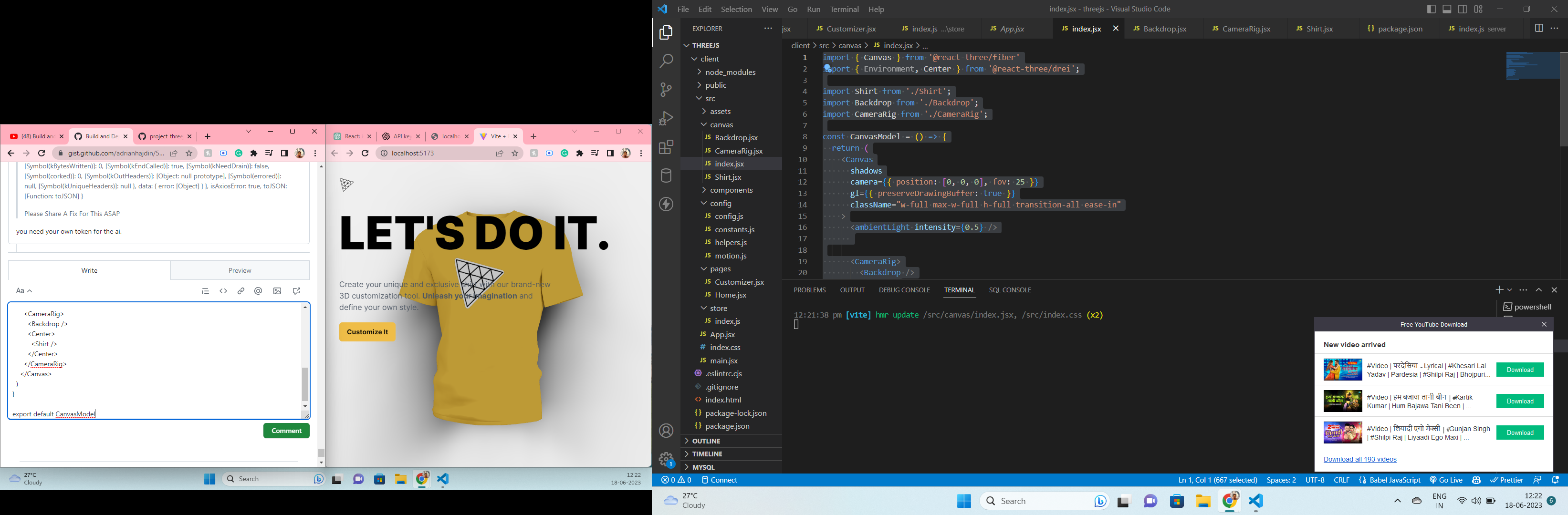
Task: Click the Go Live status bar item
Action: coord(1446,480)
